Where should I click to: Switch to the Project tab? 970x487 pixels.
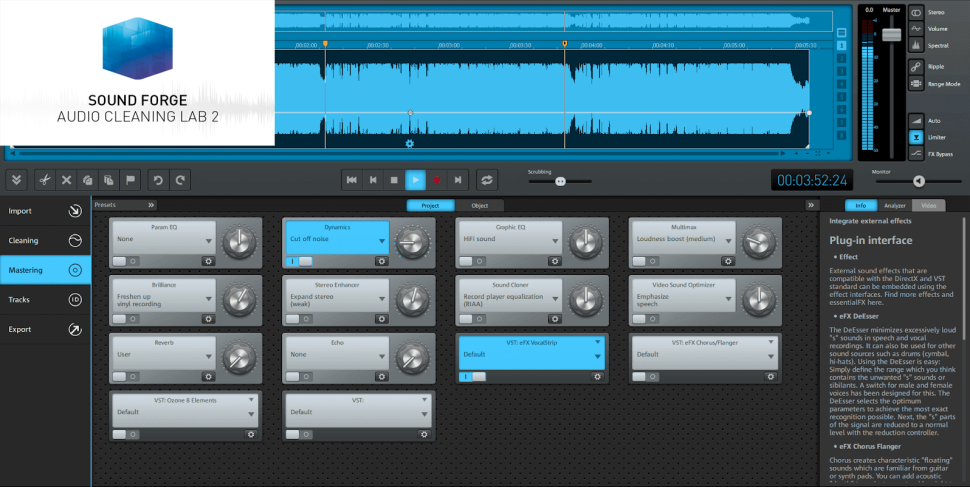pyautogui.click(x=431, y=205)
